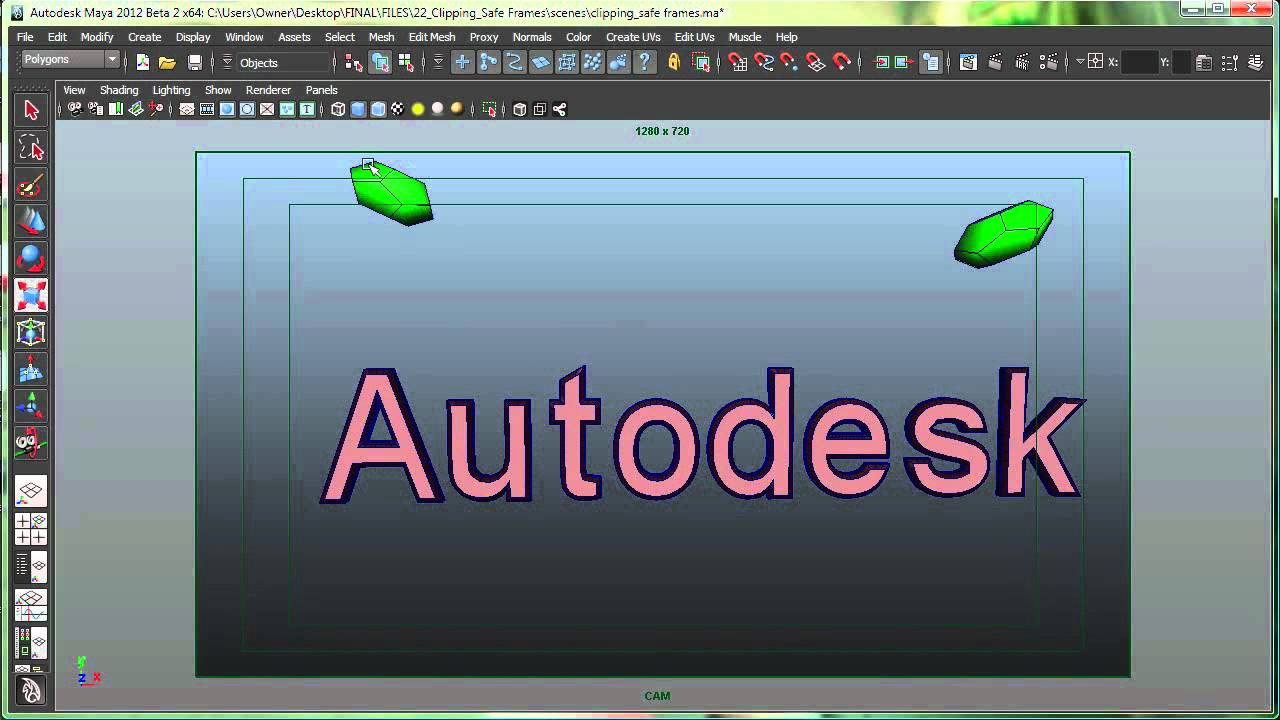
Task: Open the Polygons menu set dropdown
Action: coord(70,60)
